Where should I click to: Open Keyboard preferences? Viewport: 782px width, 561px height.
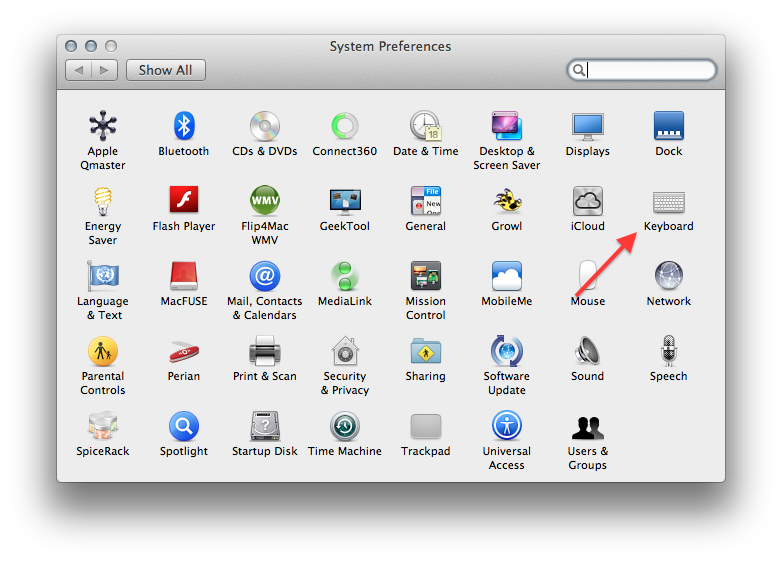coord(669,202)
